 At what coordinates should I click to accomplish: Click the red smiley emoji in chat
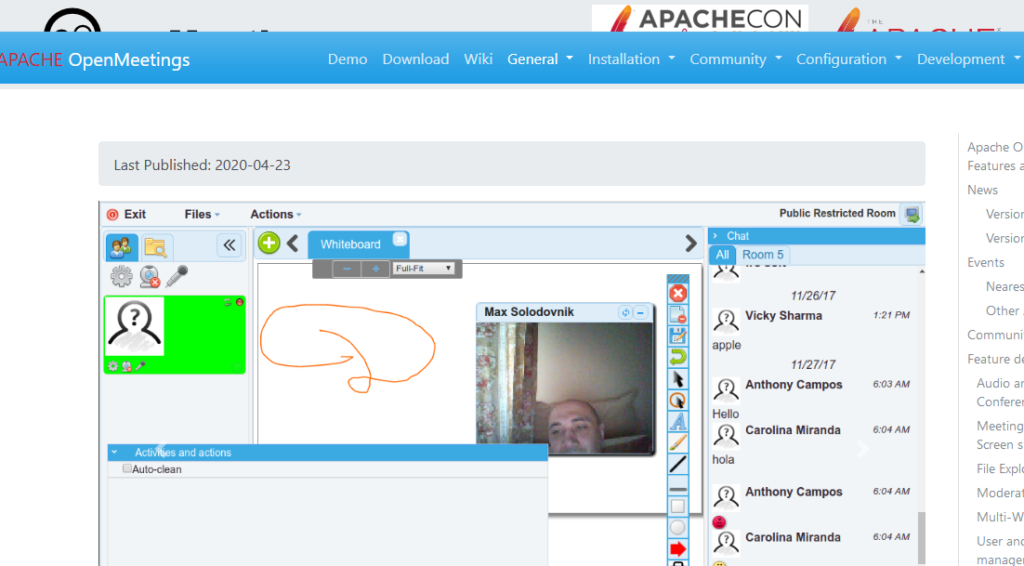719,522
